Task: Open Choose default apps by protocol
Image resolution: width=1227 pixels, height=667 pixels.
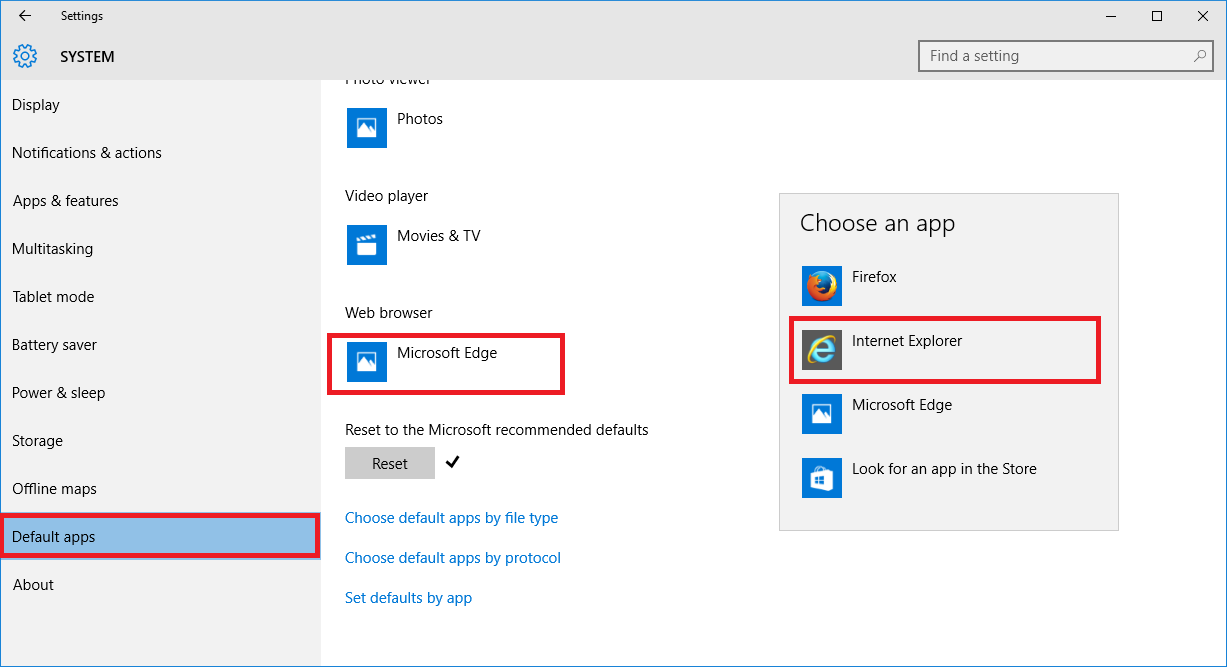Action: click(x=452, y=558)
